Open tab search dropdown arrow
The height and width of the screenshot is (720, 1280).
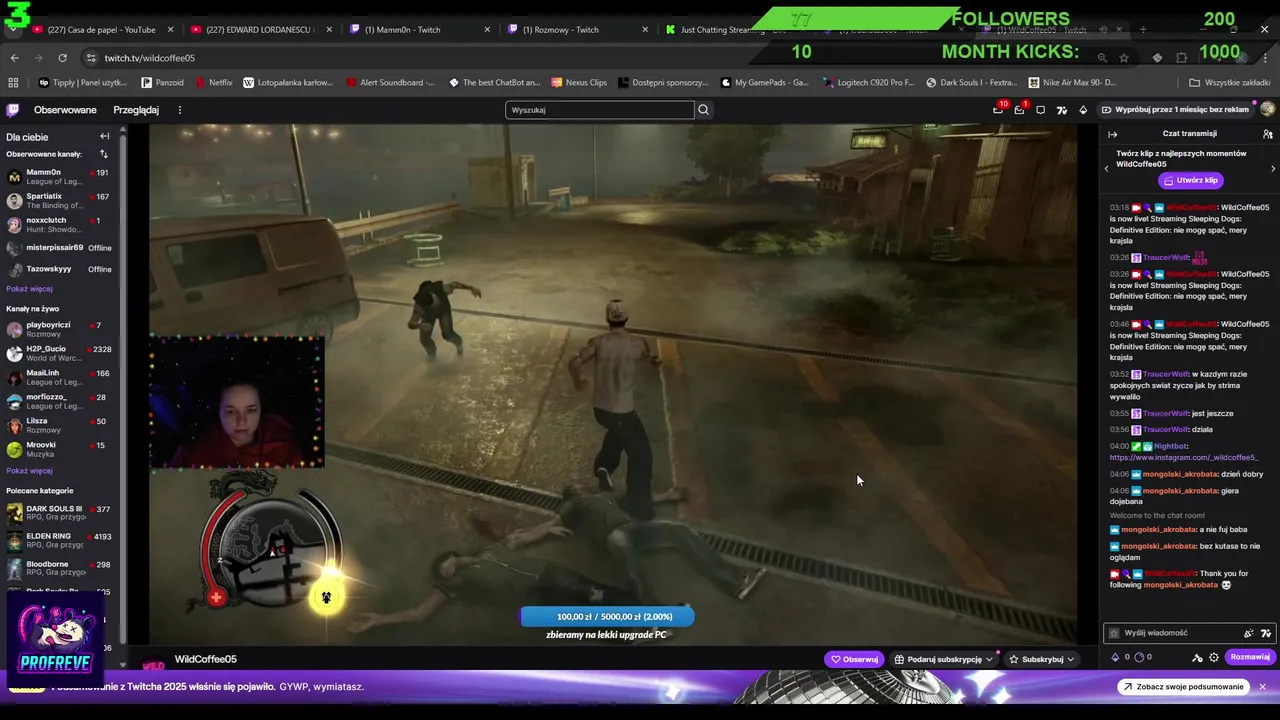pyautogui.click(x=12, y=30)
